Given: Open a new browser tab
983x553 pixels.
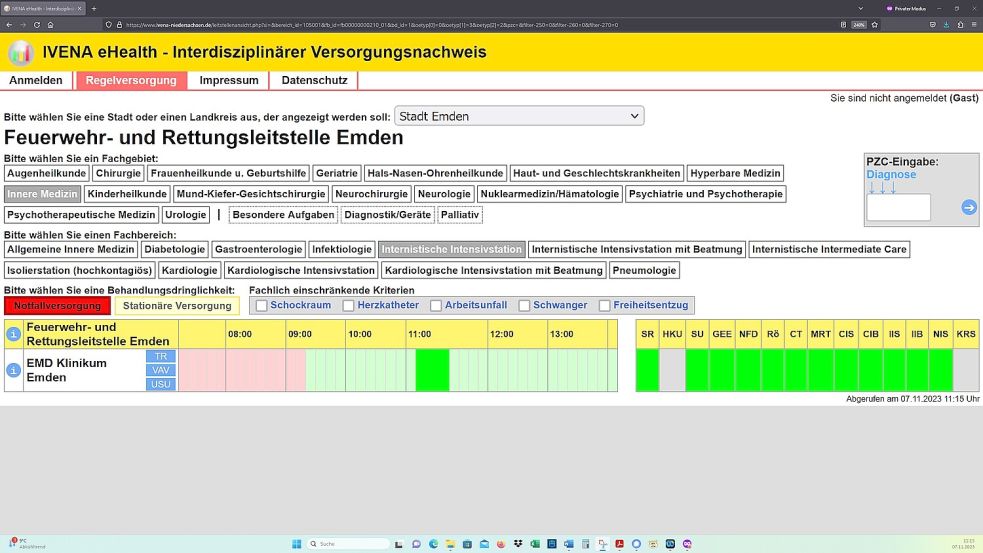Looking at the screenshot, I should coord(93,9).
